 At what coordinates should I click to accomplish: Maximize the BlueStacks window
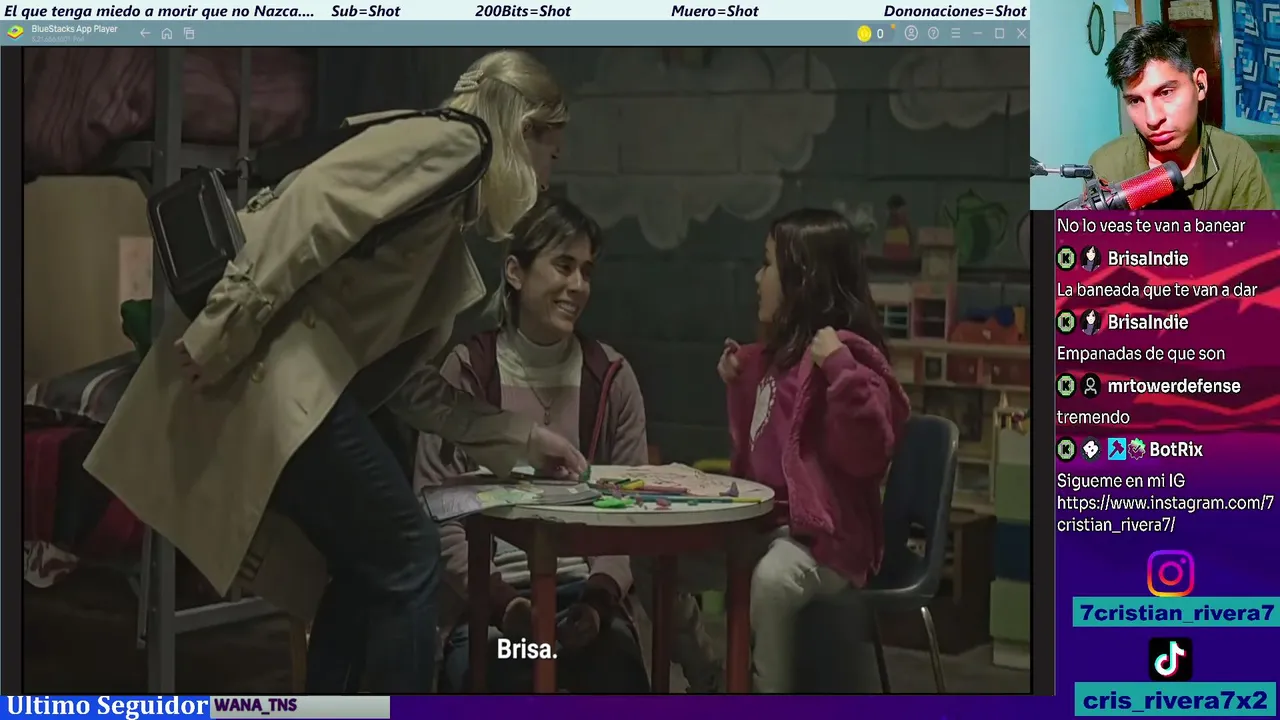pyautogui.click(x=999, y=33)
